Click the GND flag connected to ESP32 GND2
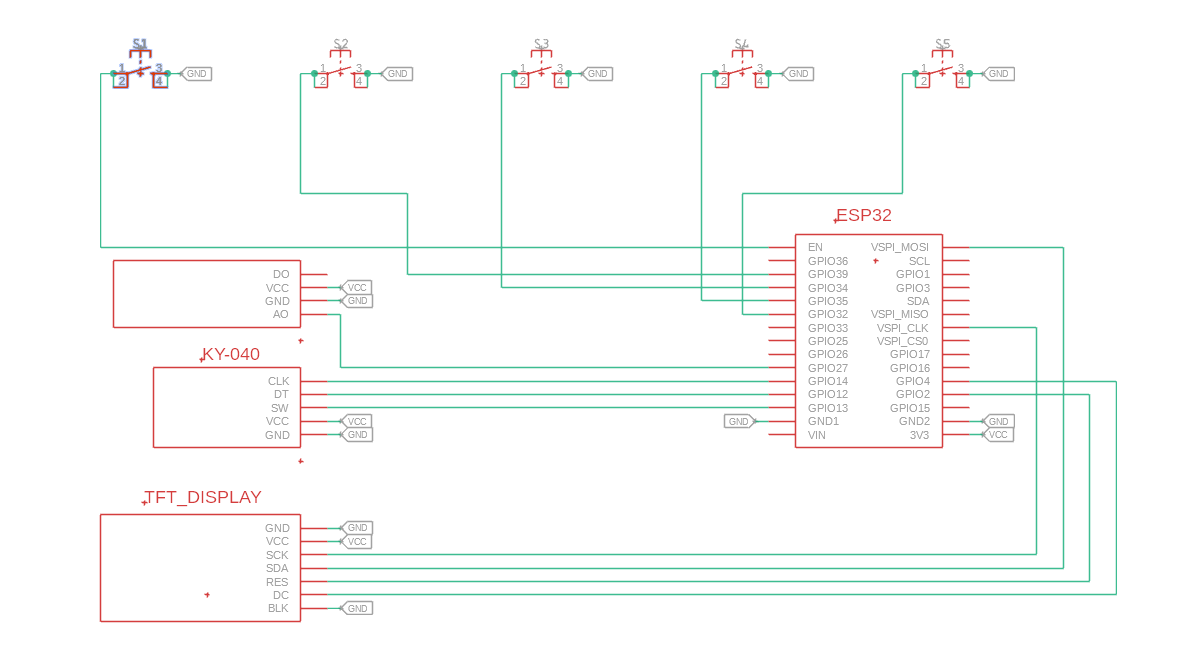 tap(998, 421)
